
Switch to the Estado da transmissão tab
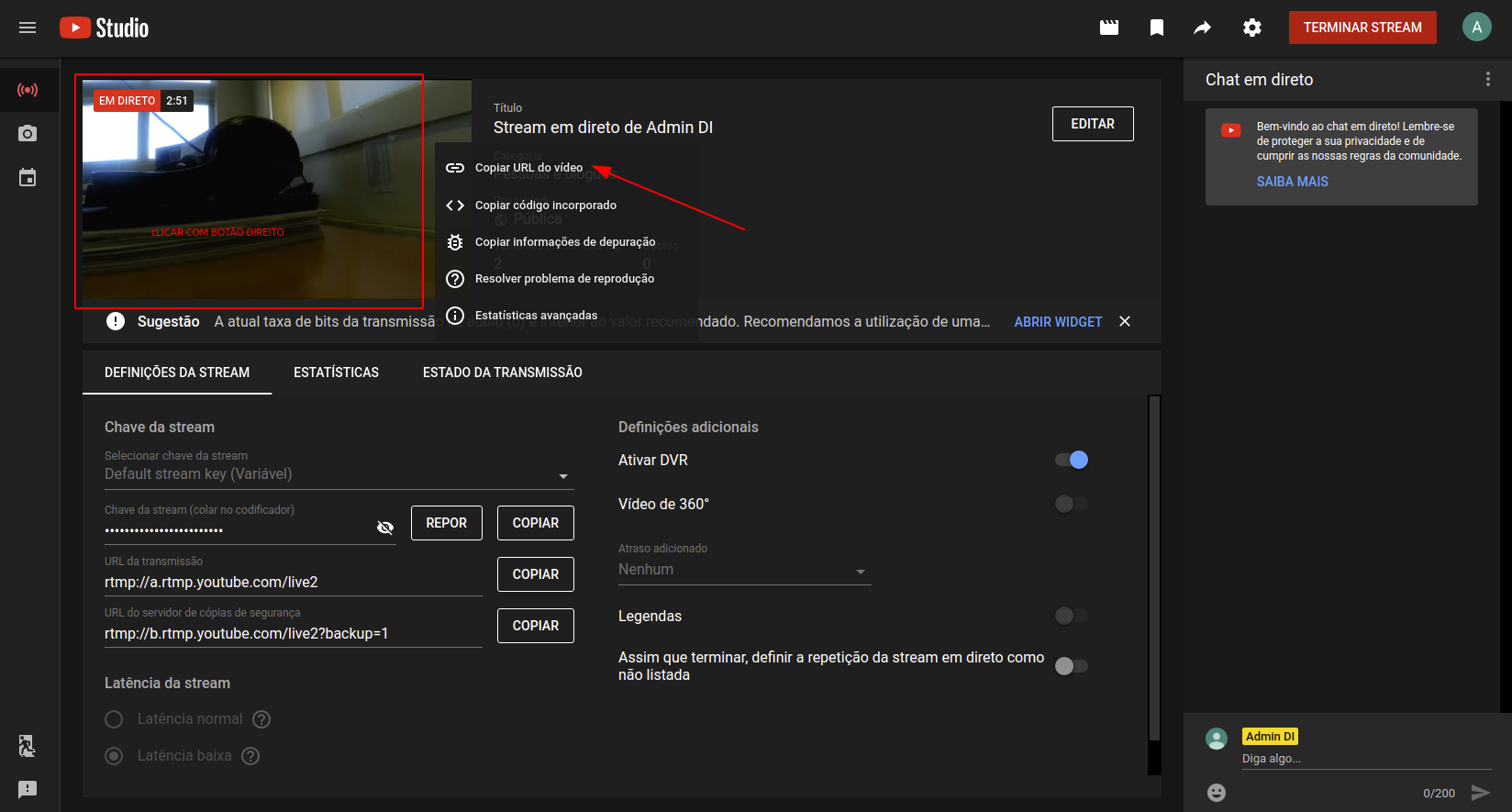click(503, 373)
